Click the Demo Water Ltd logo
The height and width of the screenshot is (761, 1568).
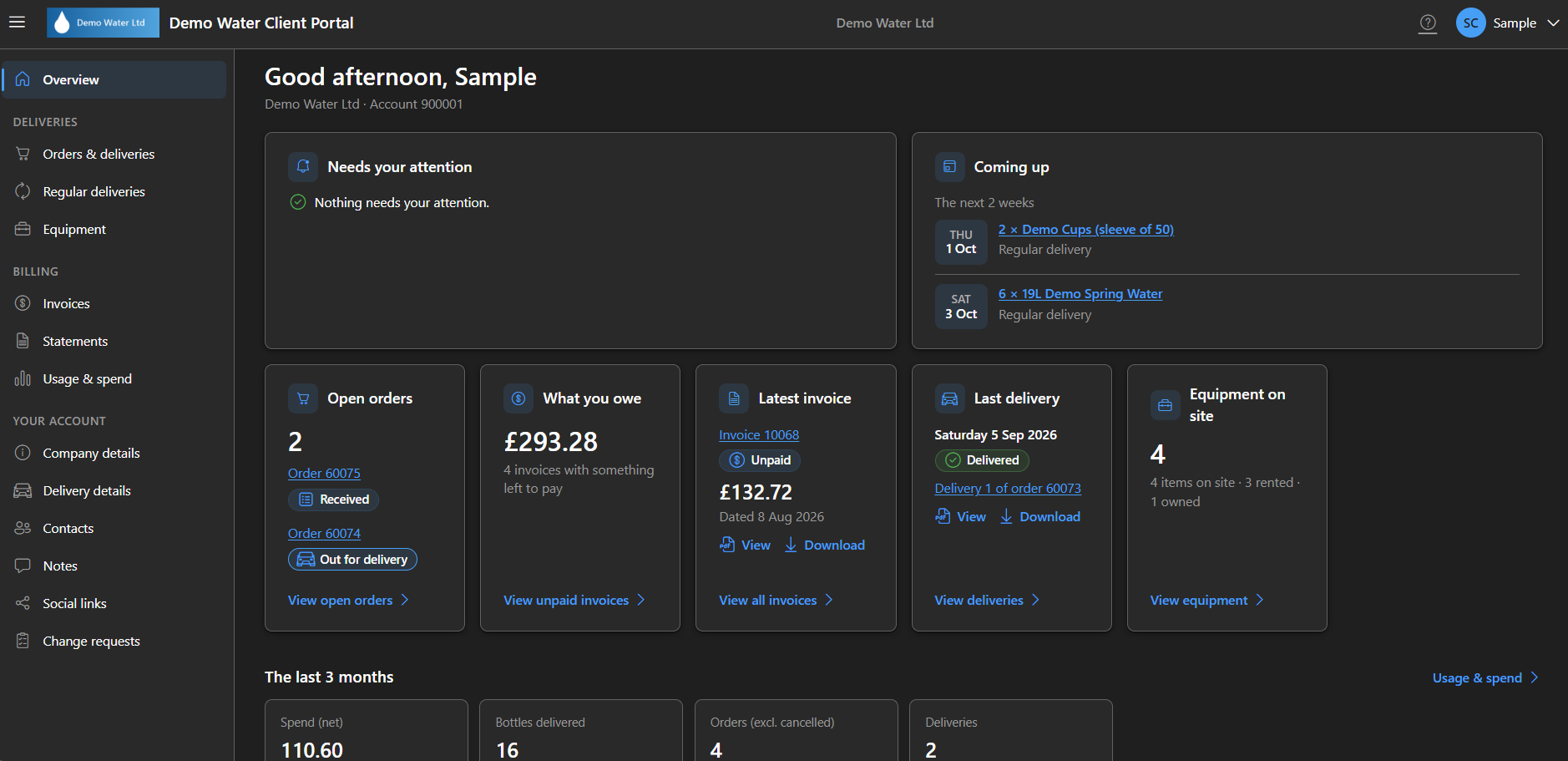[103, 23]
